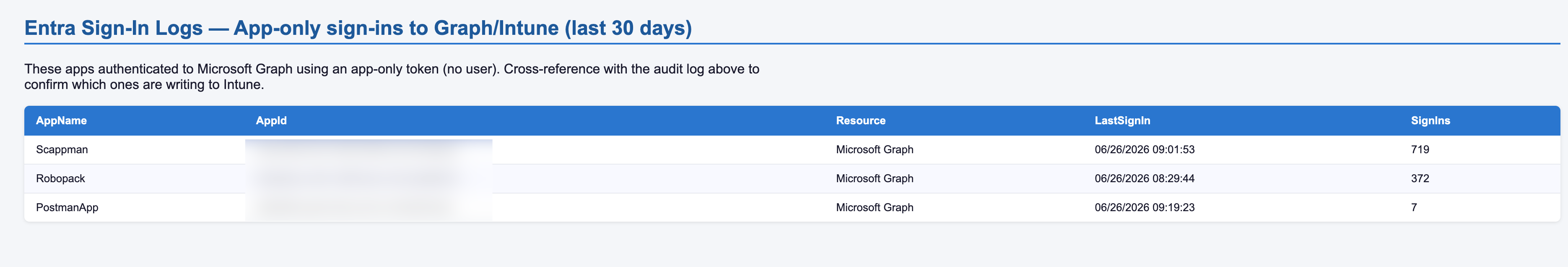Click the AppId column header
This screenshot has width=1568, height=267.
click(x=271, y=121)
